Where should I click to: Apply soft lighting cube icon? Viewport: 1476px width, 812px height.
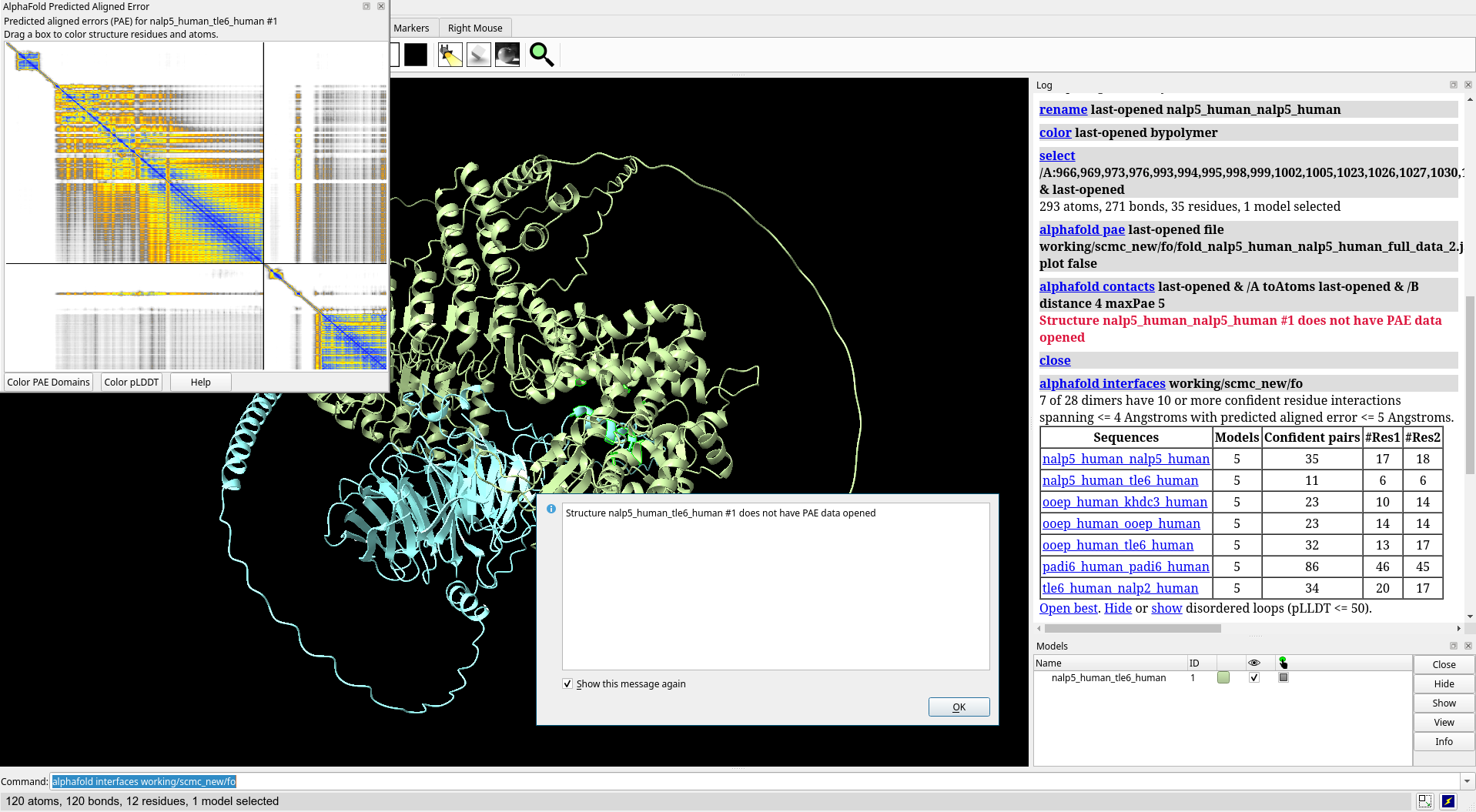click(478, 55)
